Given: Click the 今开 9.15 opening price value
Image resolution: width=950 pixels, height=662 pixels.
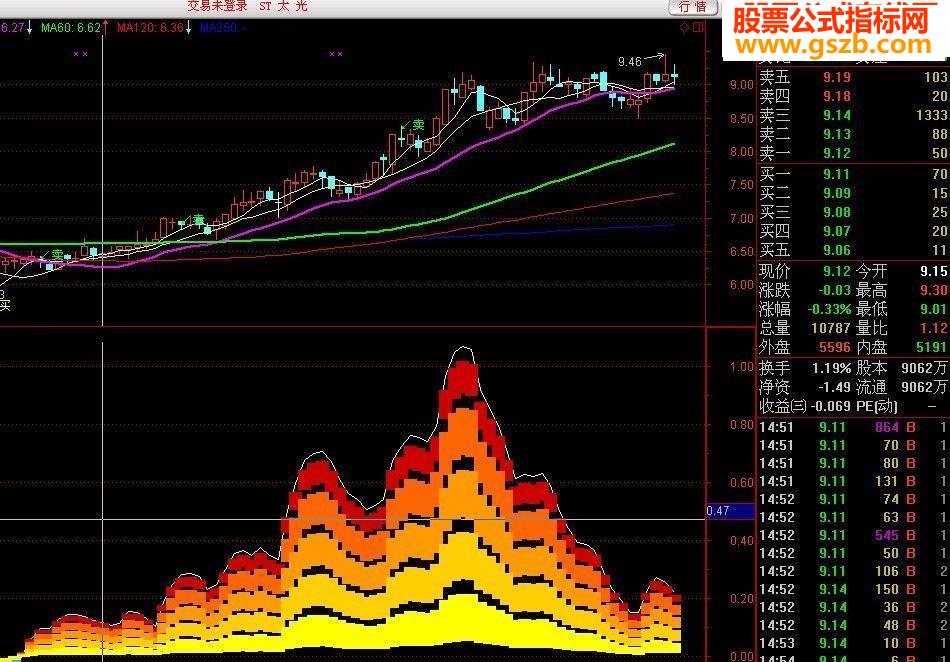Looking at the screenshot, I should 933,271.
